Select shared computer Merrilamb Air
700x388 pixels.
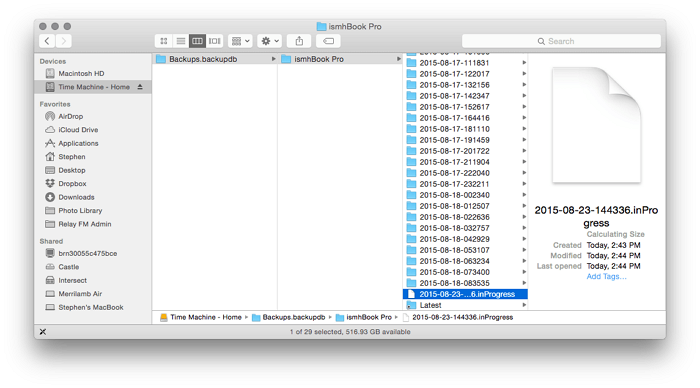[x=93, y=293]
